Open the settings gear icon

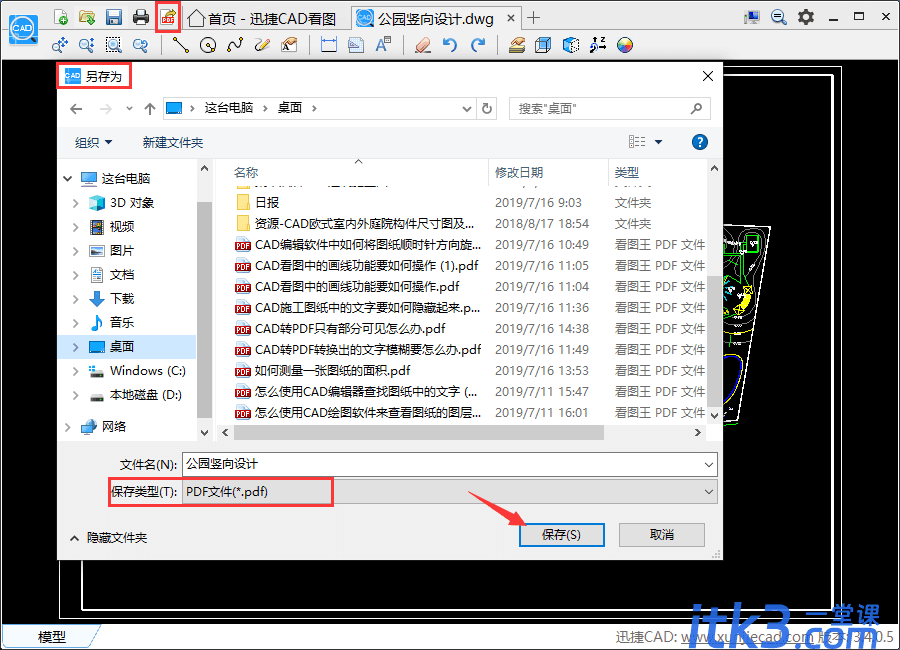[806, 17]
